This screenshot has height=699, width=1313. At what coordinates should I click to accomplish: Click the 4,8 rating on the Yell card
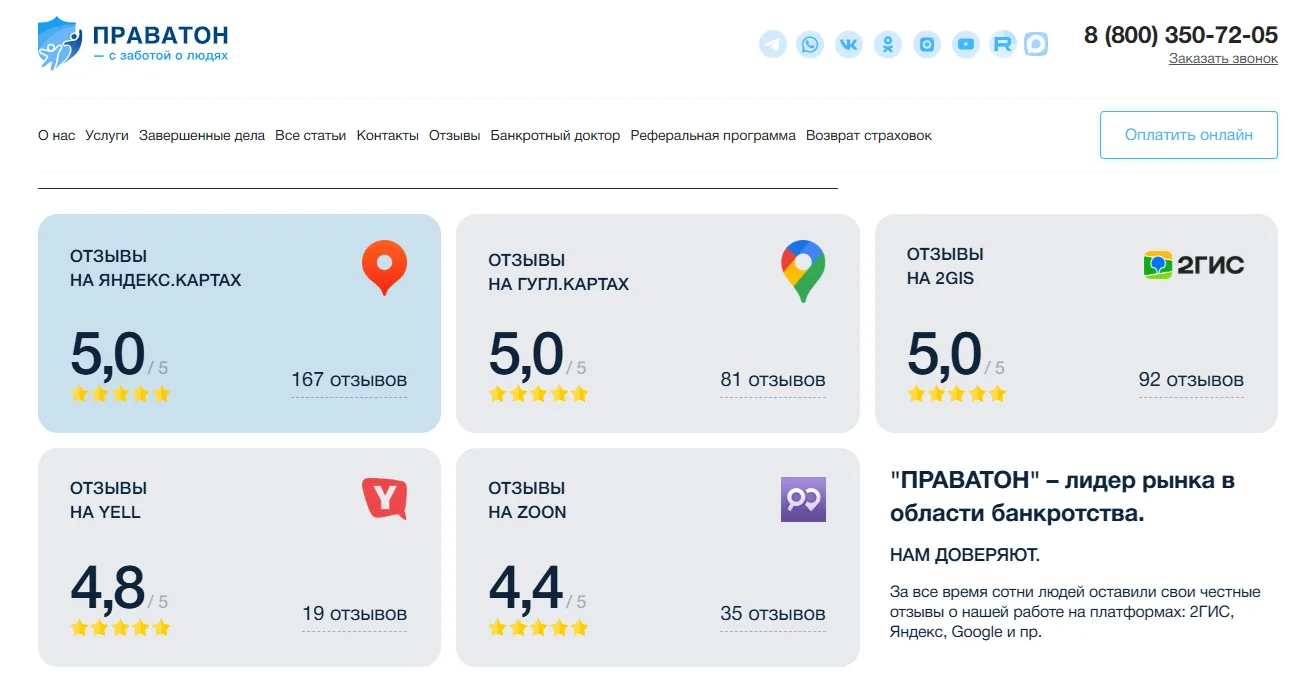pyautogui.click(x=108, y=588)
